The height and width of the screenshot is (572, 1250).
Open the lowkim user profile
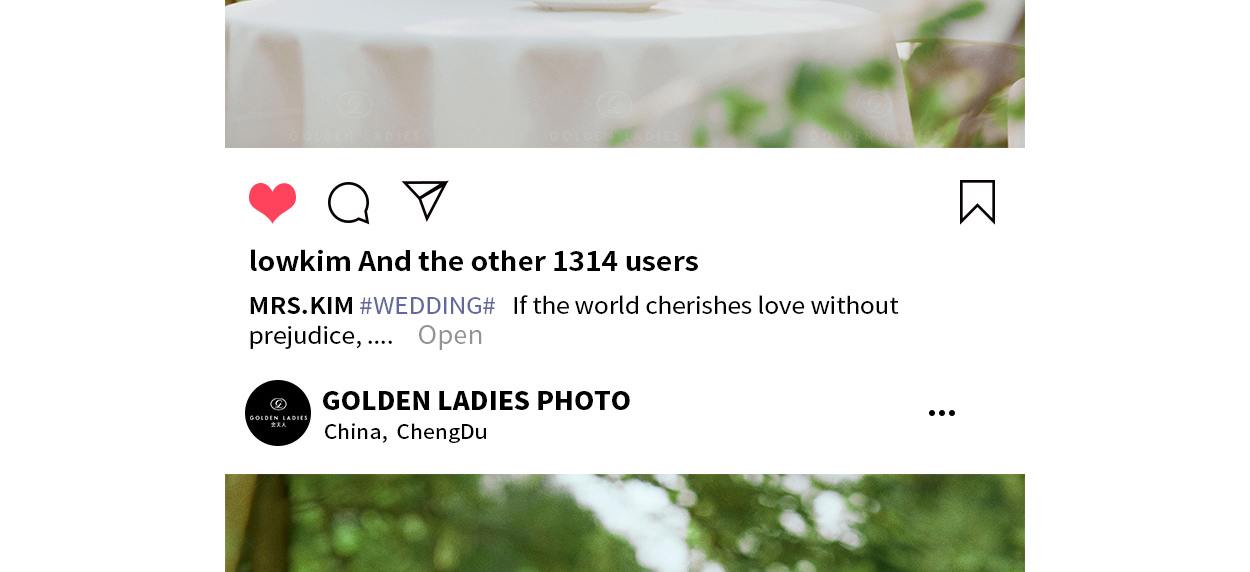click(300, 261)
